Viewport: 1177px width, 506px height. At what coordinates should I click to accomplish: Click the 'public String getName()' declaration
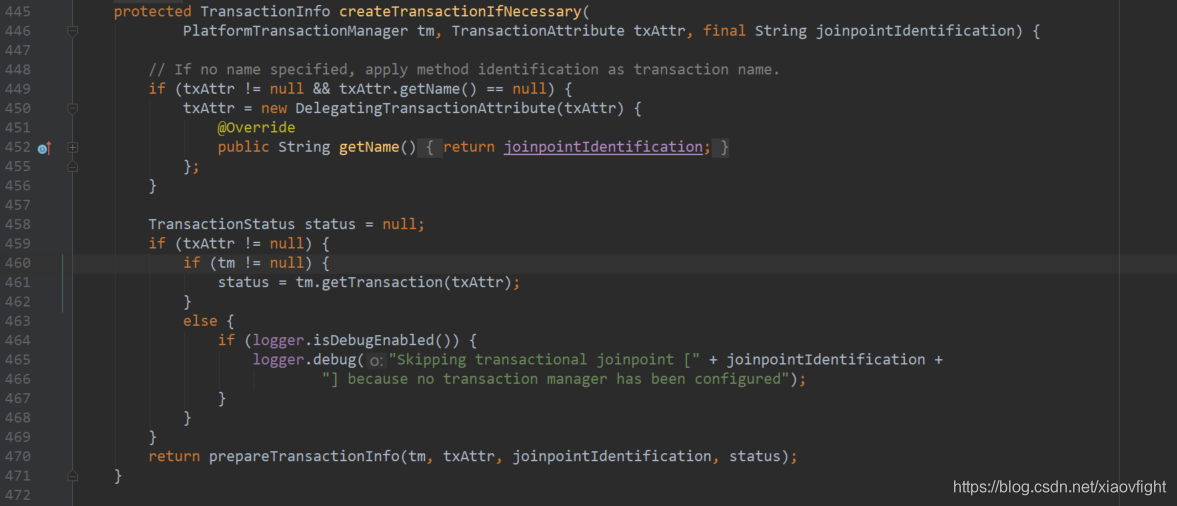tap(317, 147)
